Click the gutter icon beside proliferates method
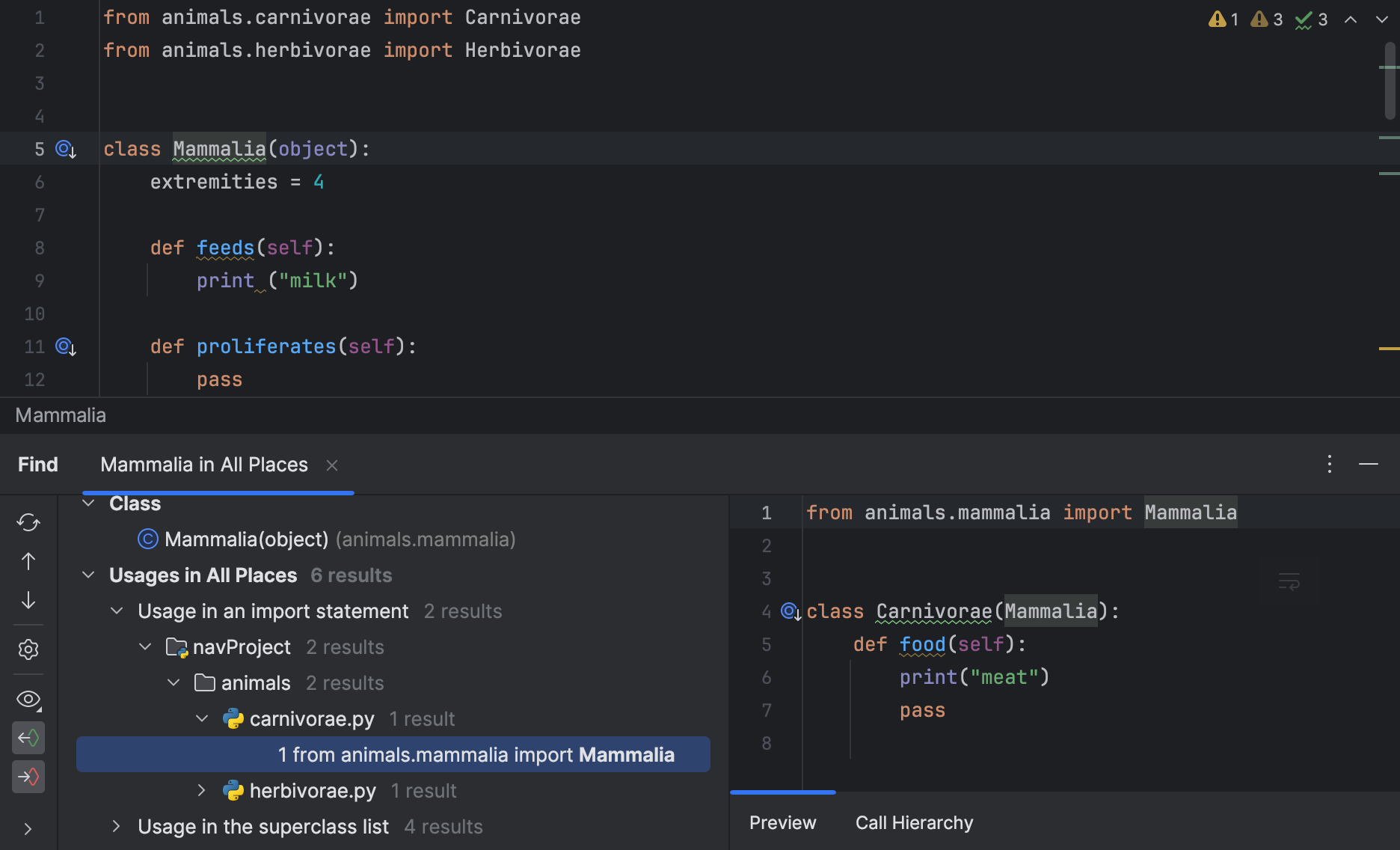This screenshot has width=1400, height=850. click(65, 346)
